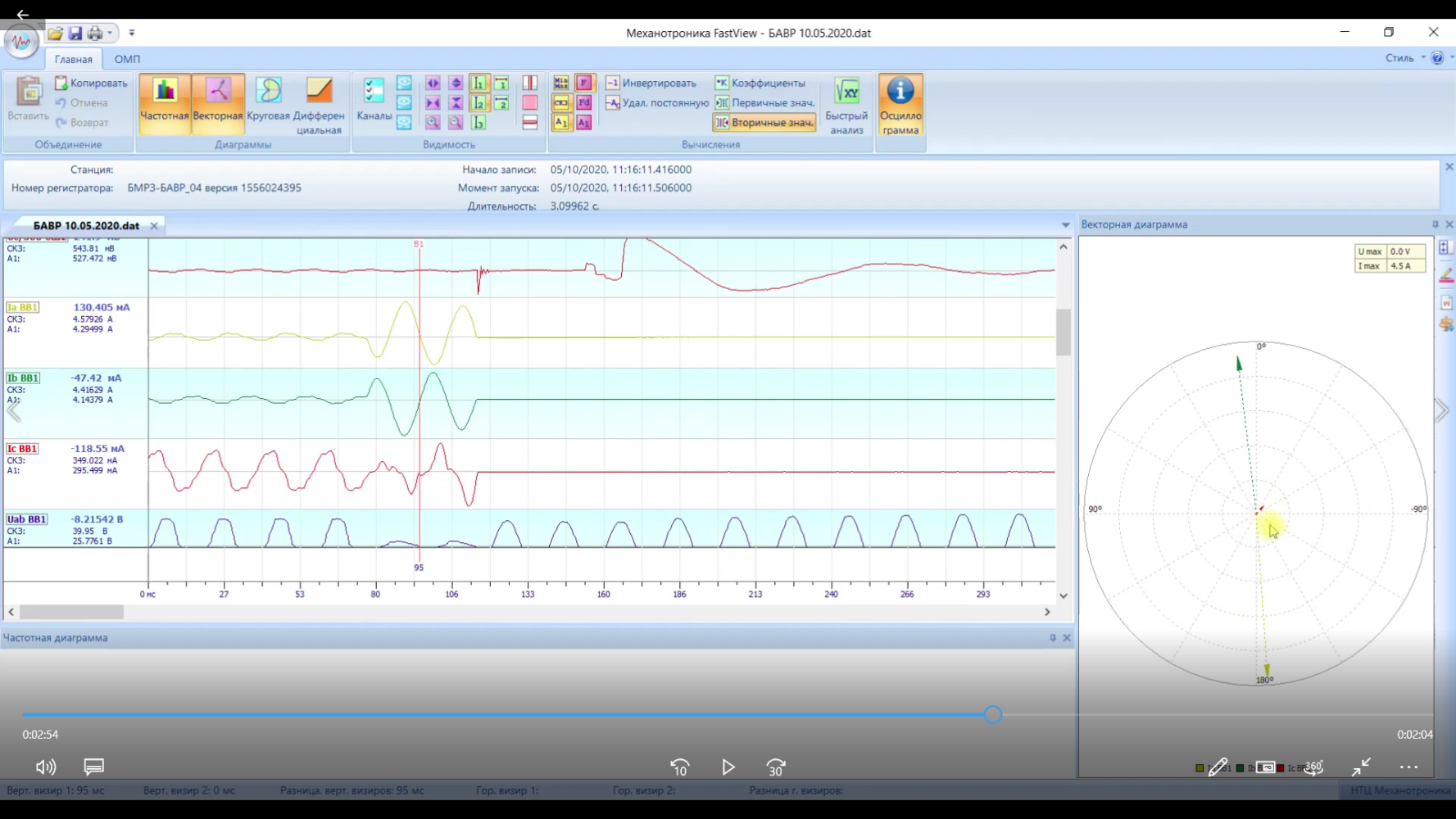Toggle the F frequency calculation icon

584,83
